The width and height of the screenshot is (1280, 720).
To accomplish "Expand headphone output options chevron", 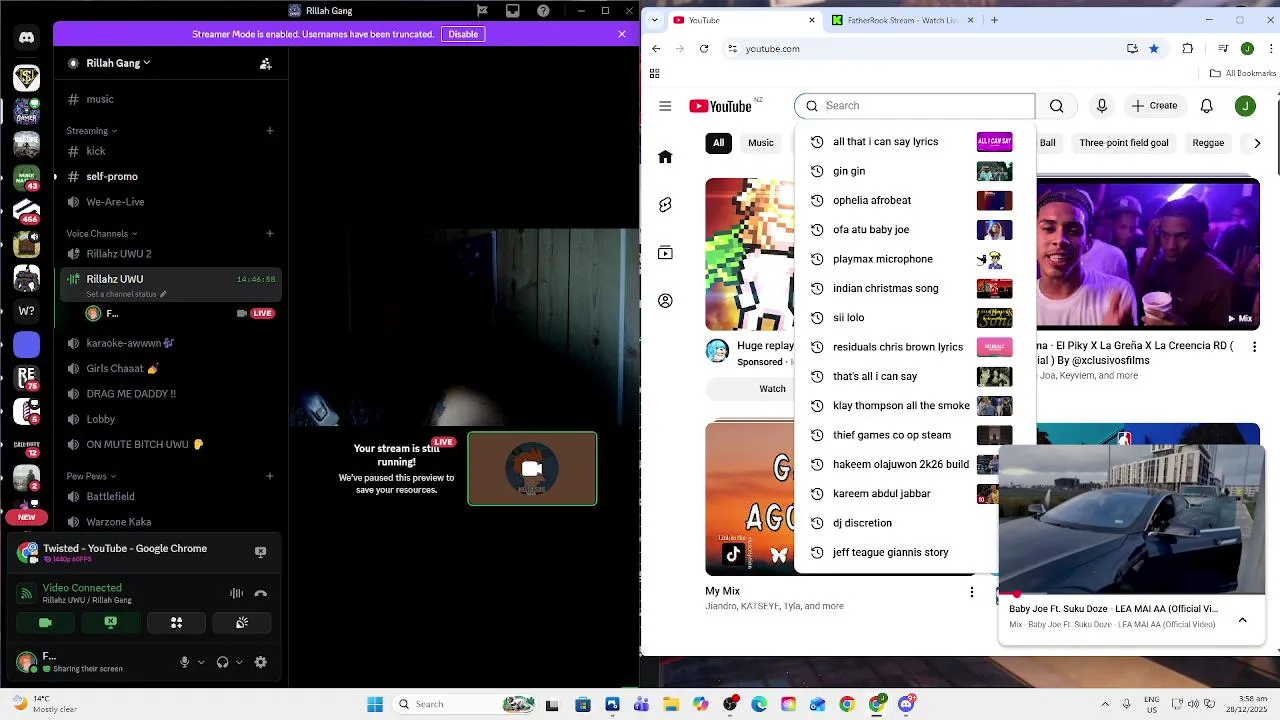I will click(239, 662).
